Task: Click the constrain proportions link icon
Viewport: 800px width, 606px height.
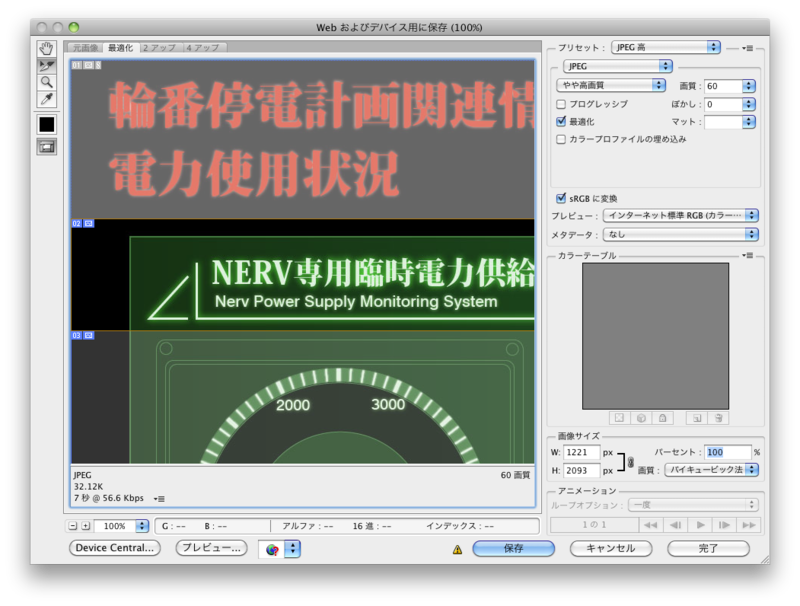Action: coord(631,462)
